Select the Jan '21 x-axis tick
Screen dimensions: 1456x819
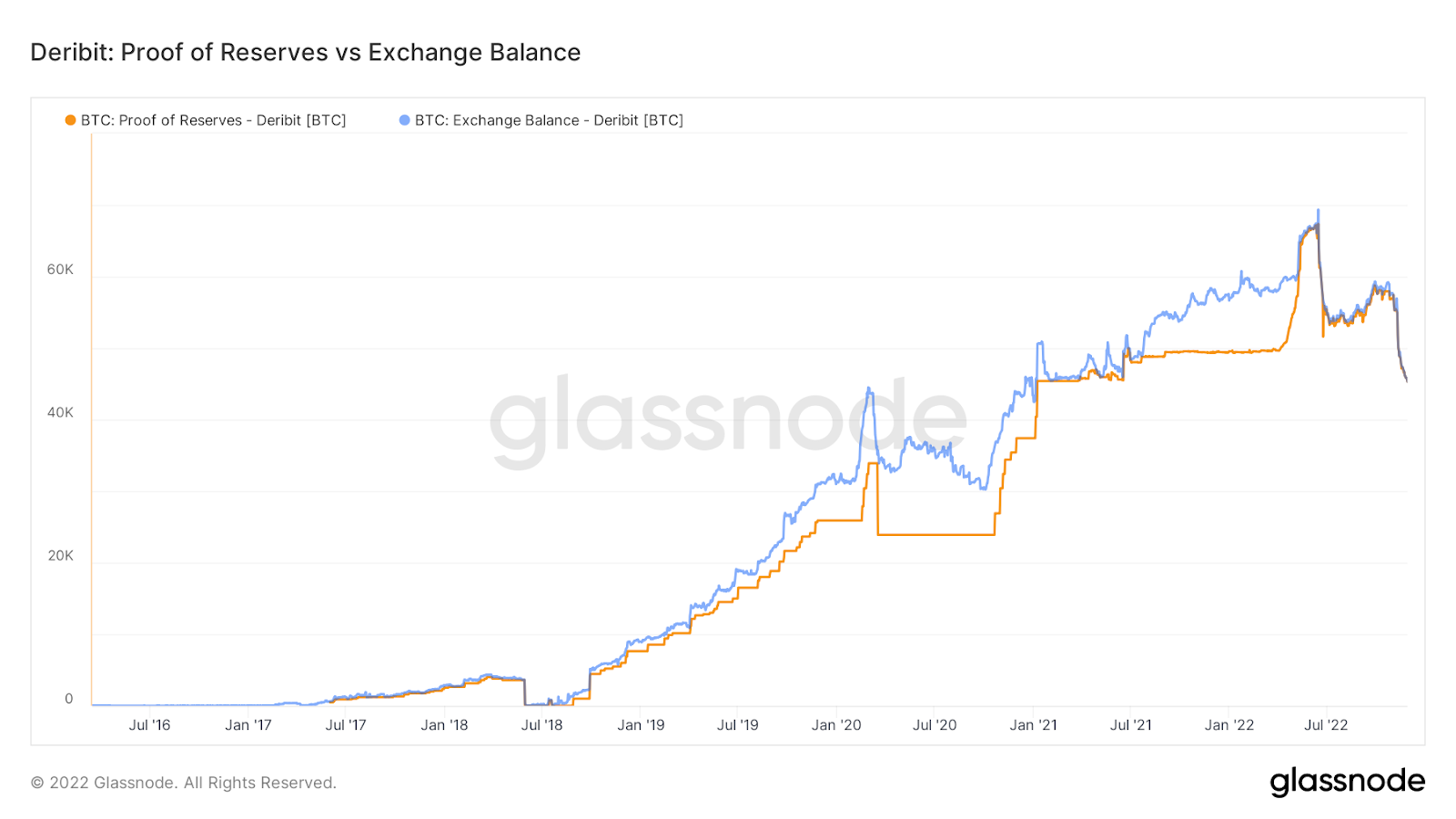click(1033, 725)
